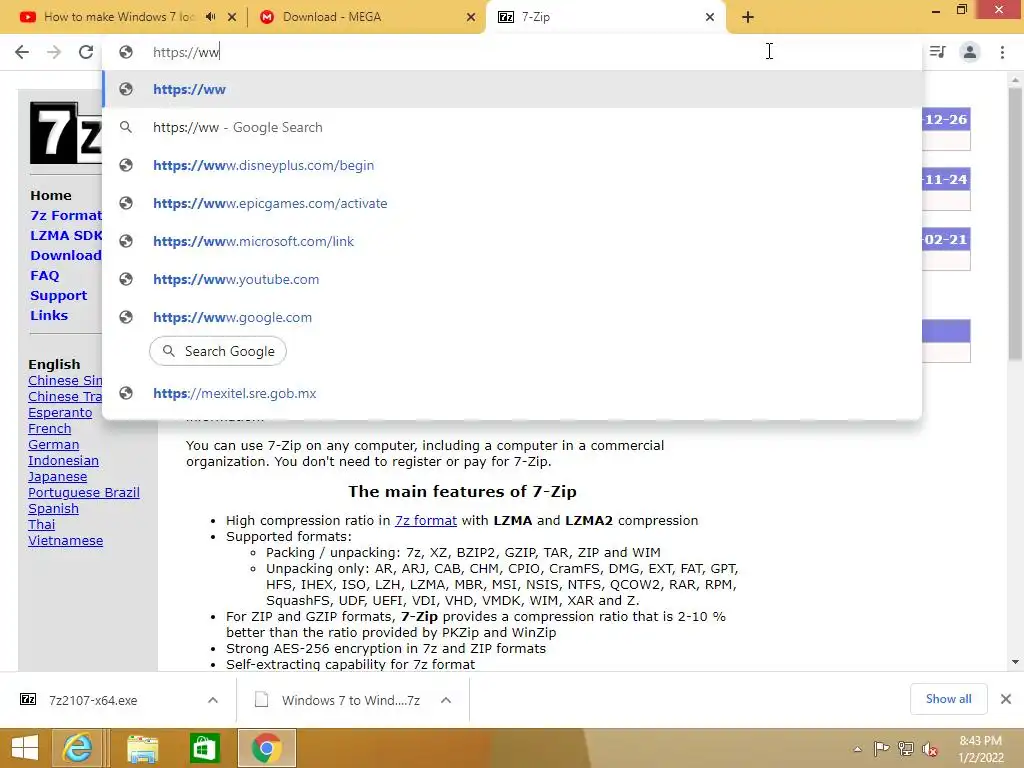This screenshot has width=1024, height=768.
Task: Close the downloads bar
Action: click(x=1006, y=699)
